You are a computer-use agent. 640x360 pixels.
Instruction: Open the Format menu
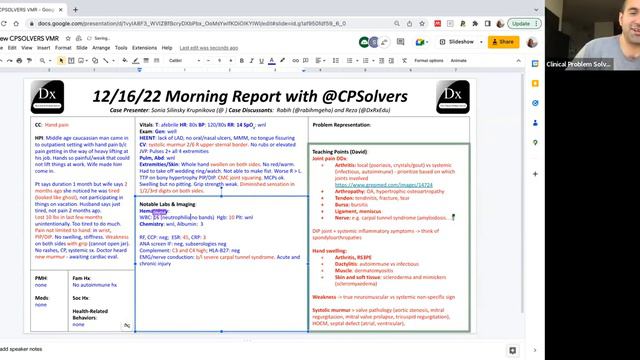(63, 48)
